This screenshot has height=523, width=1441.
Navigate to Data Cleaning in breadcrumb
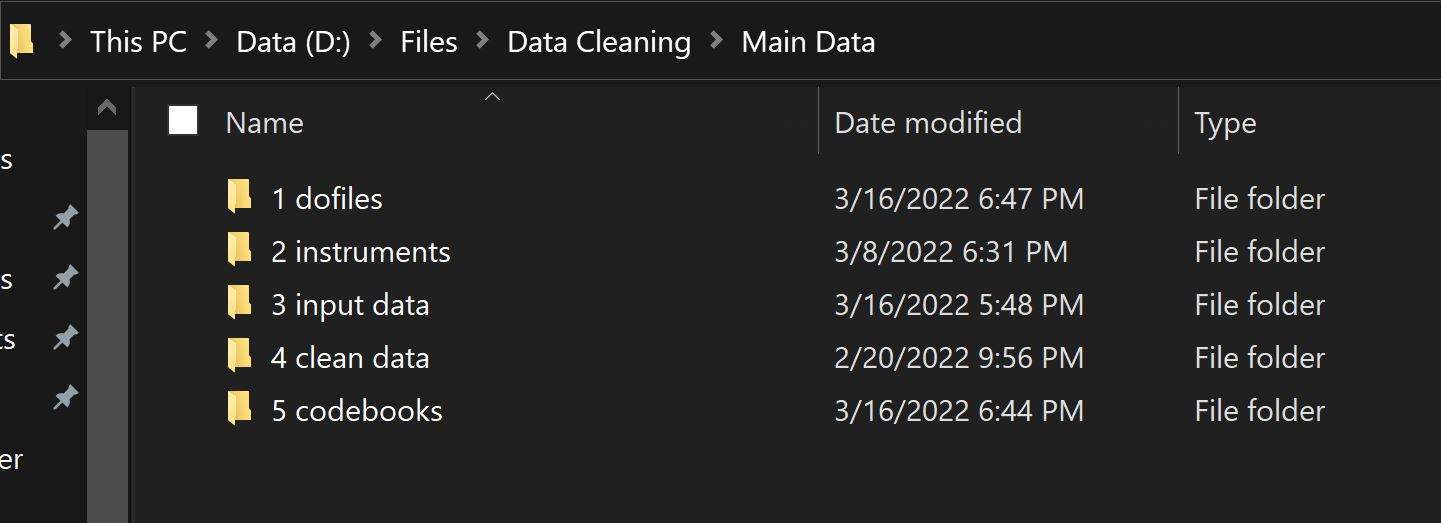pyautogui.click(x=599, y=42)
